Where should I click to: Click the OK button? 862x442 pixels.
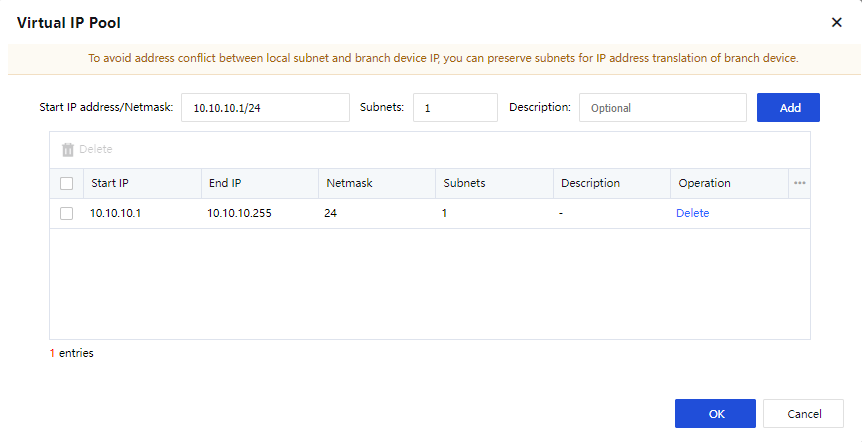[x=715, y=413]
